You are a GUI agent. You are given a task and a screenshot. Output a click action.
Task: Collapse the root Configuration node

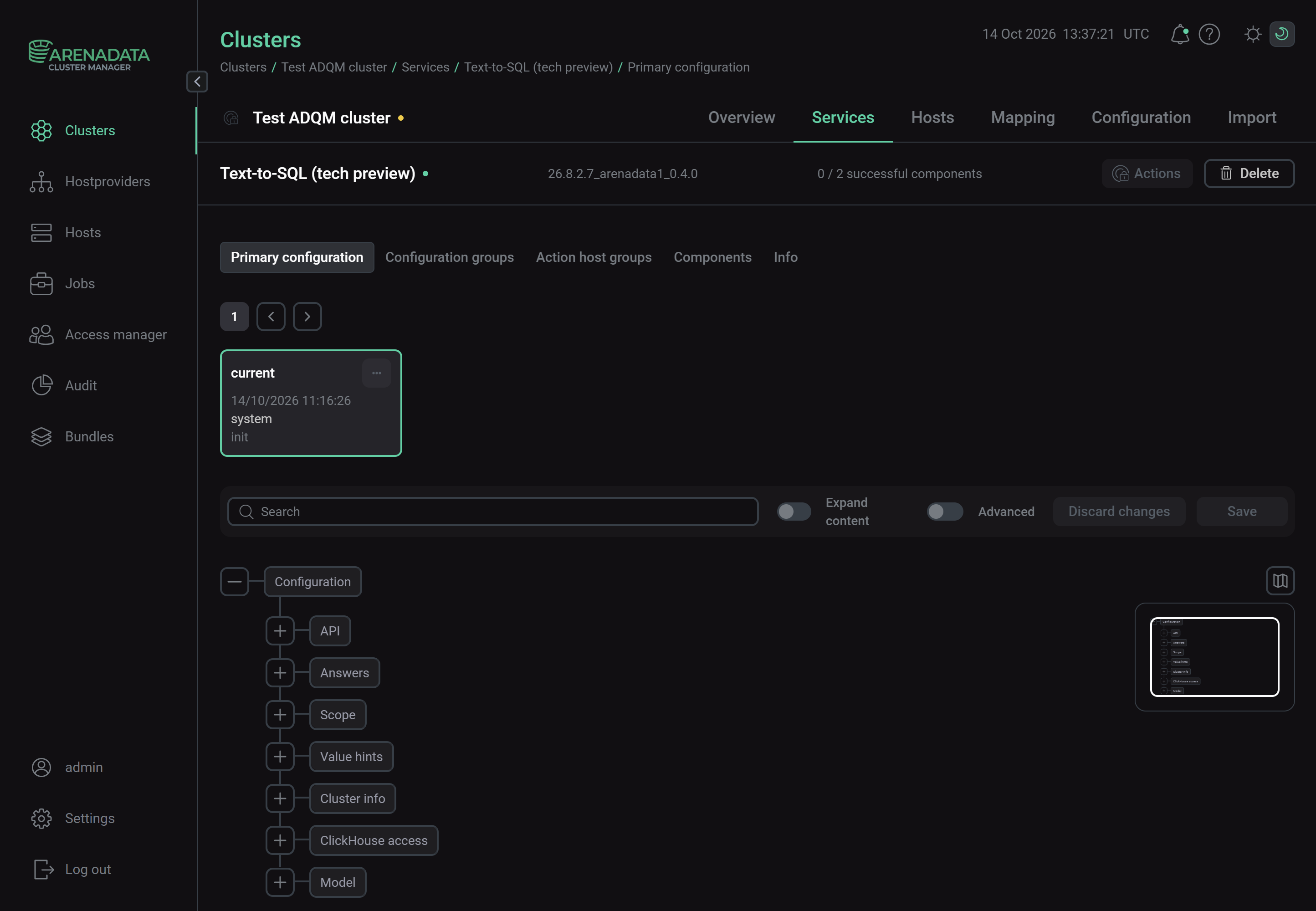(x=235, y=582)
